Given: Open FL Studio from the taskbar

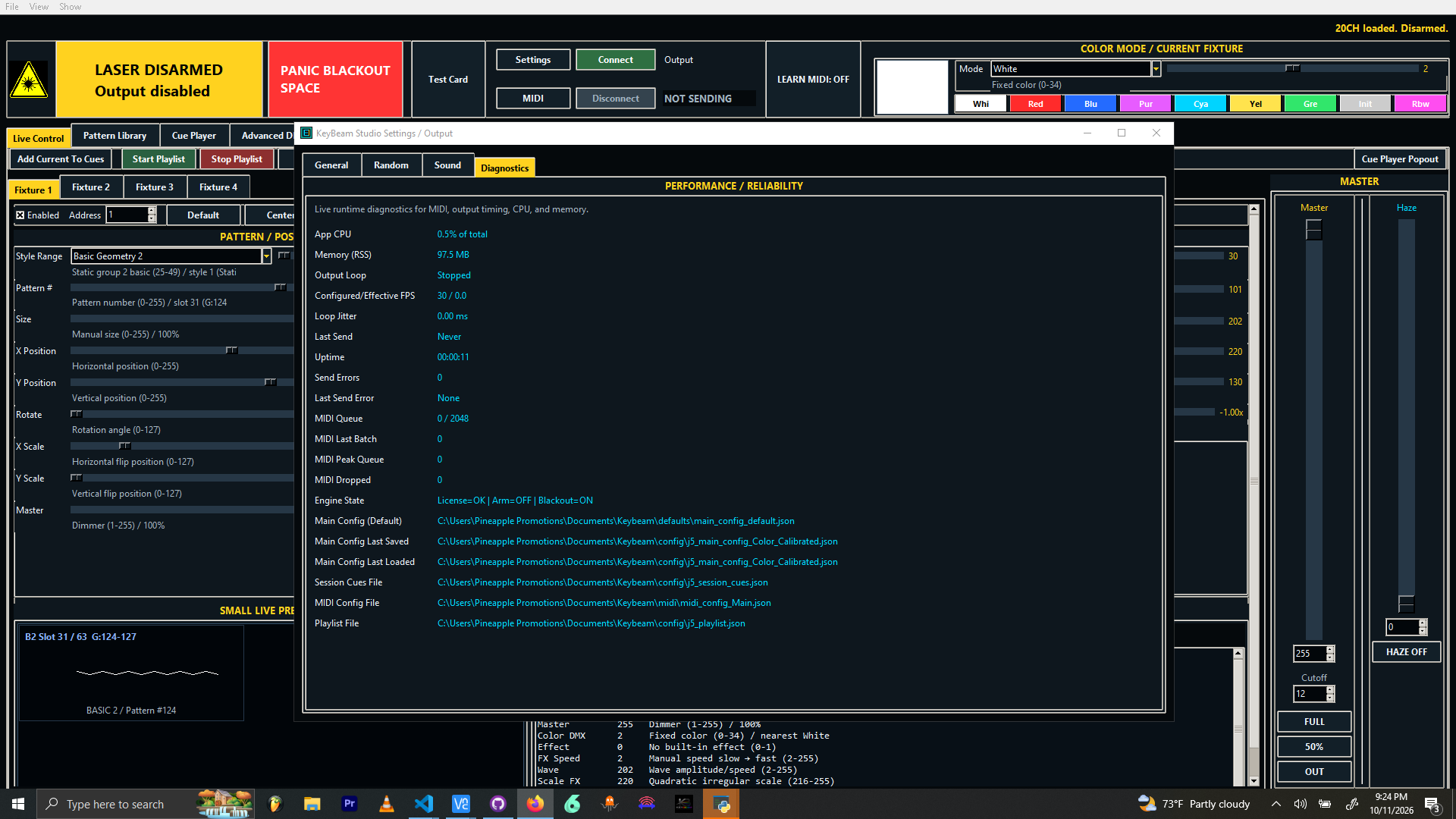Looking at the screenshot, I should point(275,804).
